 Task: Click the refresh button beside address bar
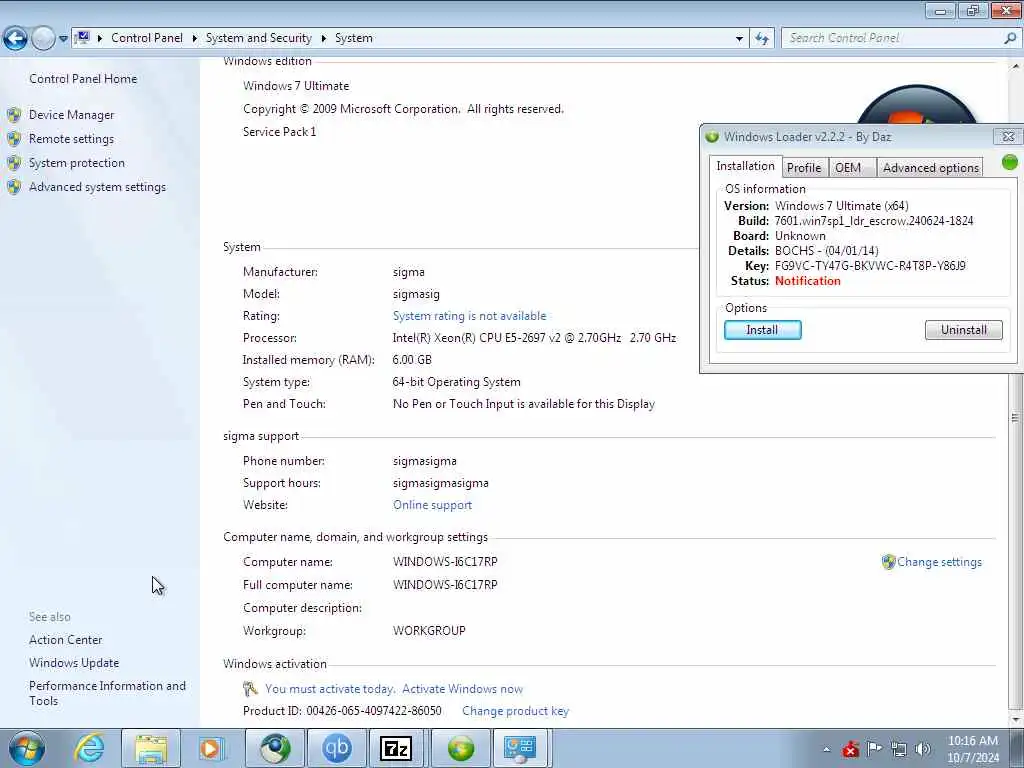click(x=761, y=39)
